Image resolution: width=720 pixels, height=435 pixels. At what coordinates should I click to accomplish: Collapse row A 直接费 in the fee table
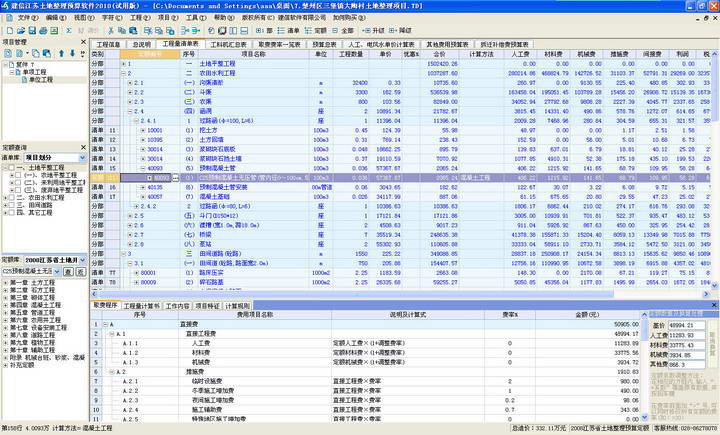click(x=105, y=324)
